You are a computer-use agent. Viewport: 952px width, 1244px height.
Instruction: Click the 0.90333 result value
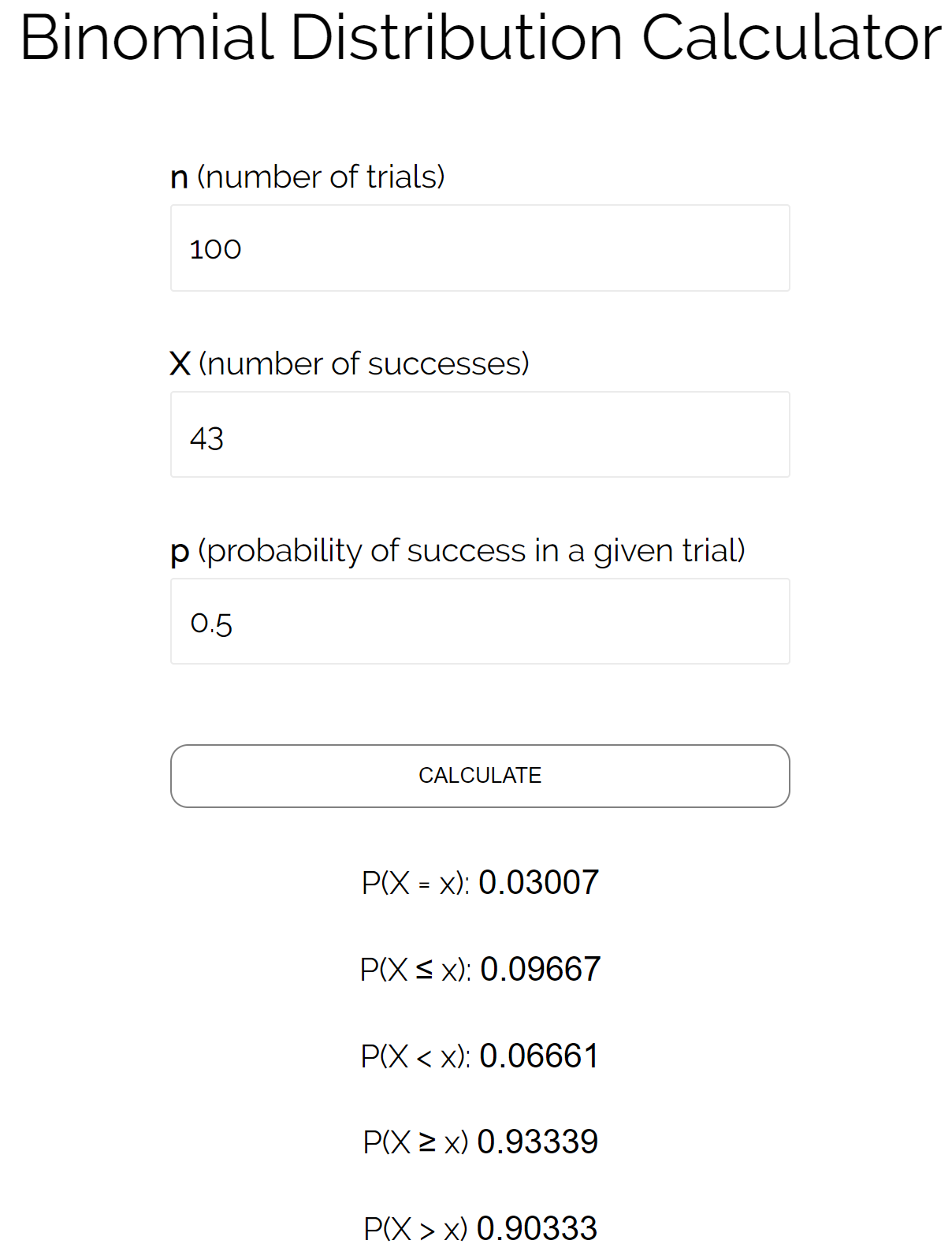(x=537, y=1228)
